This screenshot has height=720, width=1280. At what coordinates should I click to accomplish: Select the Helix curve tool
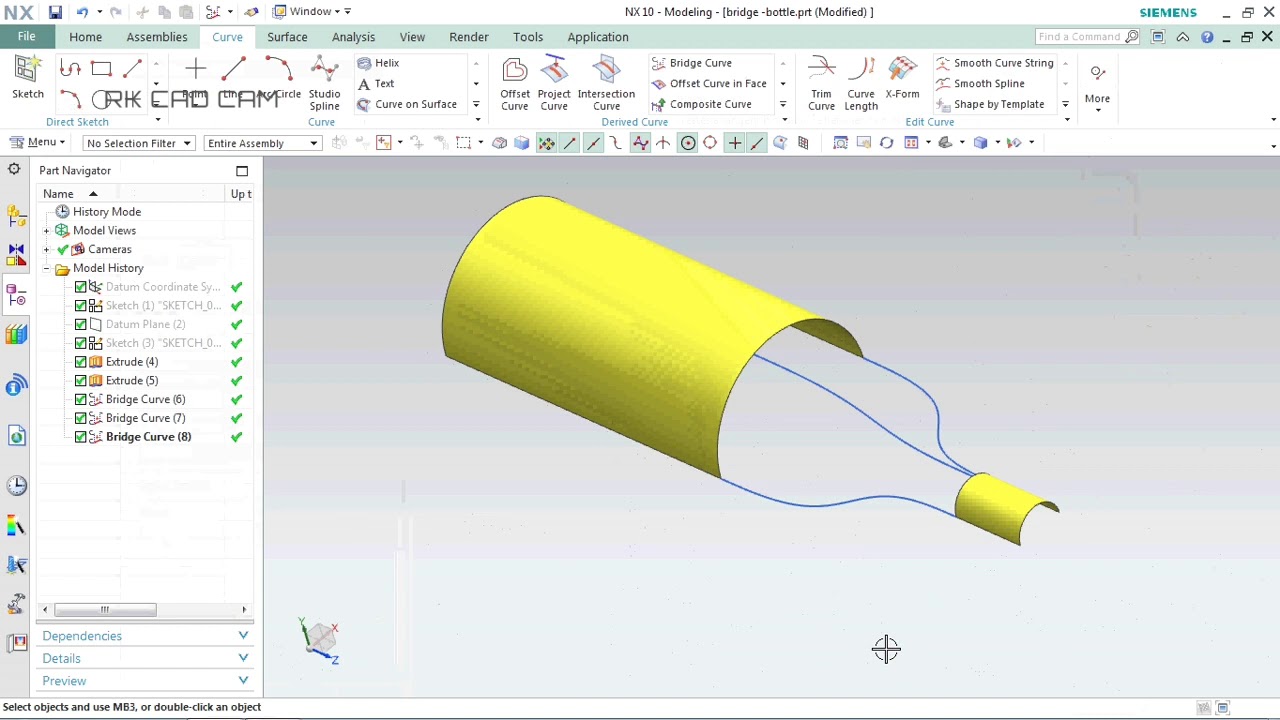pyautogui.click(x=378, y=63)
